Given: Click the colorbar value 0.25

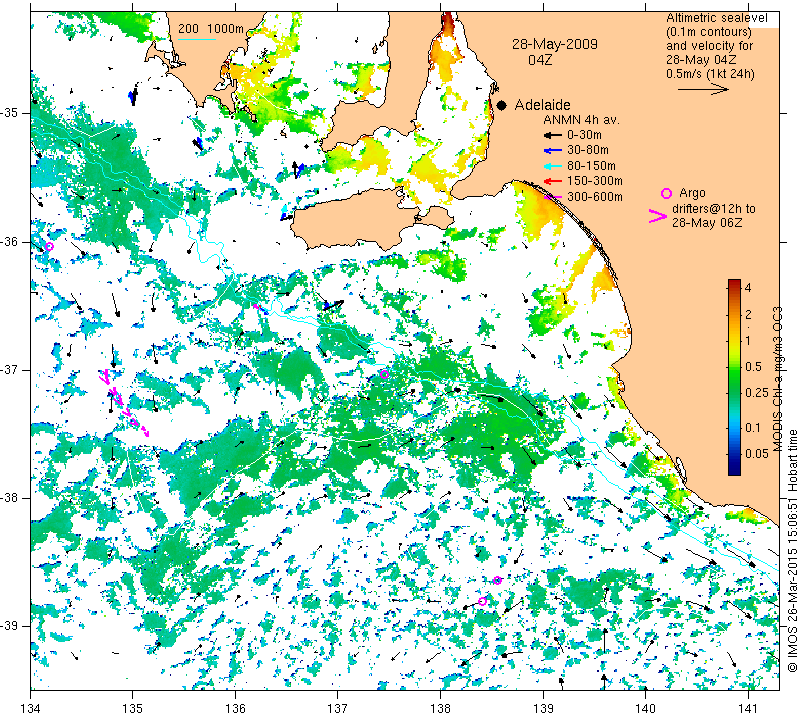Looking at the screenshot, I should 757,392.
